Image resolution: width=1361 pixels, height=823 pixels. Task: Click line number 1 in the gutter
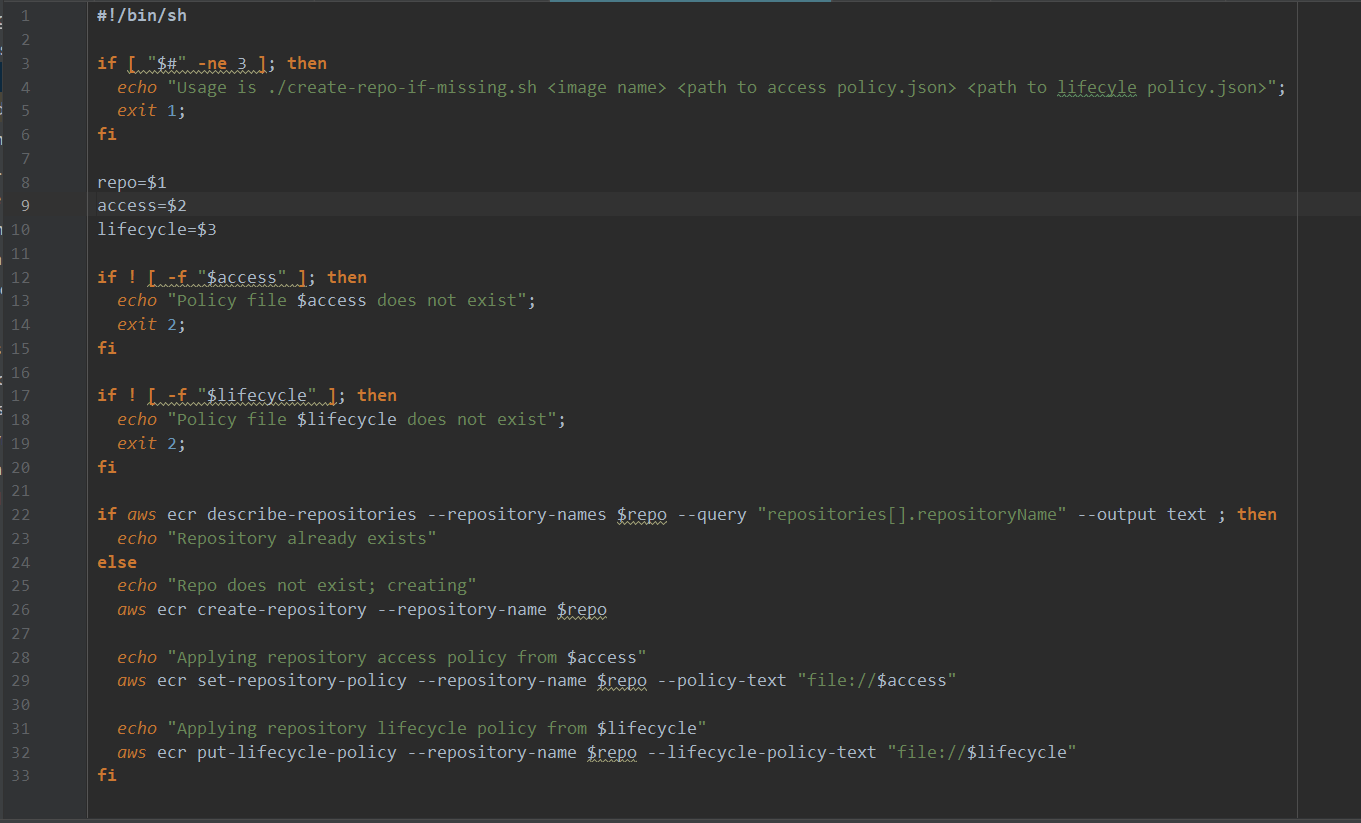(x=25, y=16)
